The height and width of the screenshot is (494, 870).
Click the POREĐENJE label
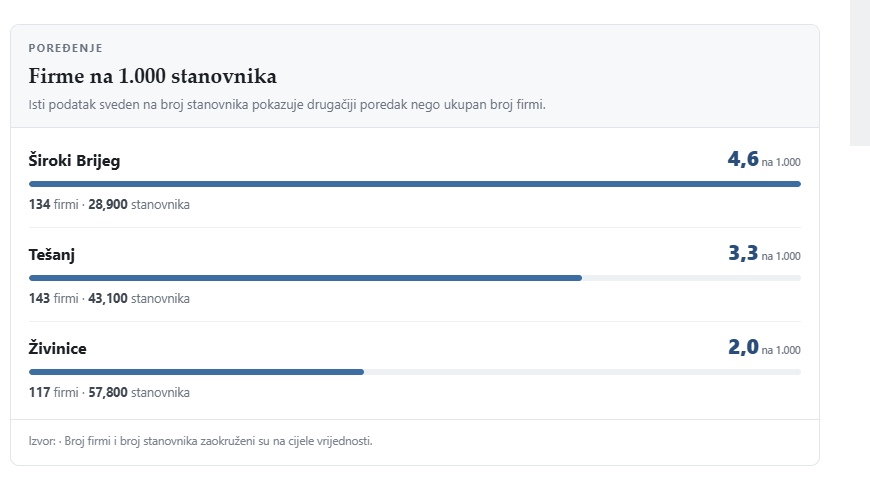tap(65, 48)
